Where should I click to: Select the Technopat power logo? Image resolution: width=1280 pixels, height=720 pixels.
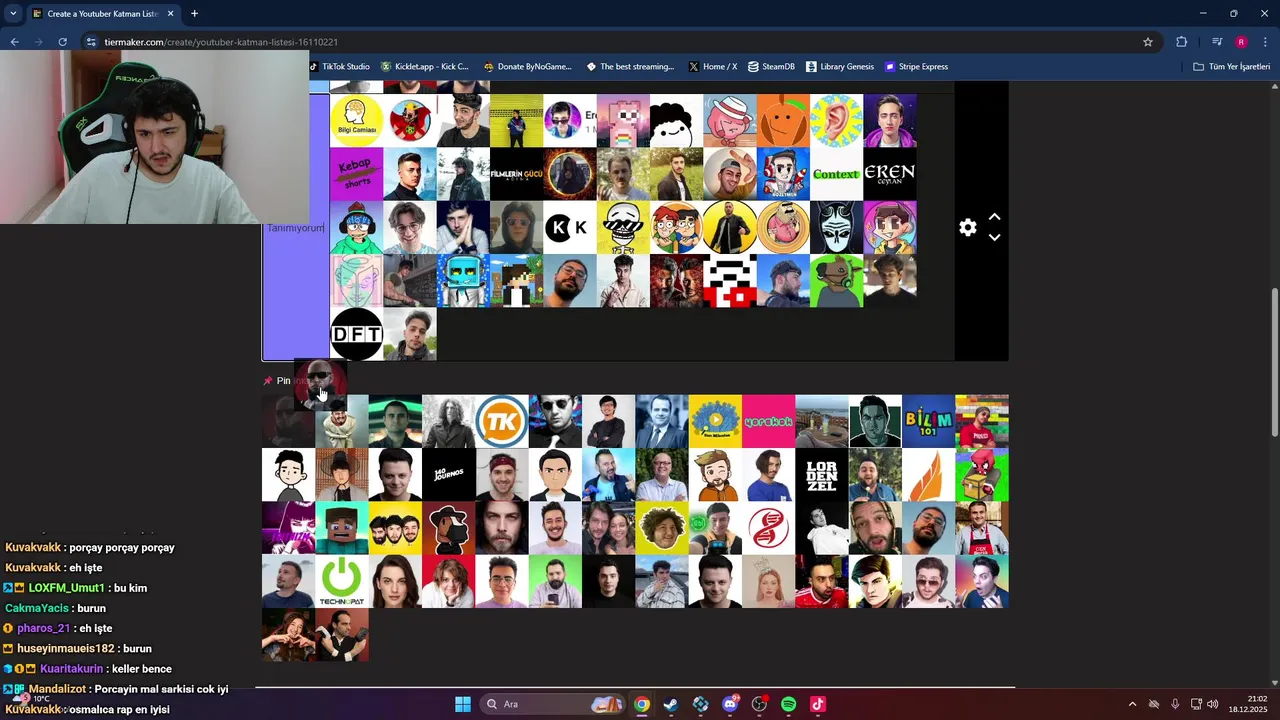[341, 581]
